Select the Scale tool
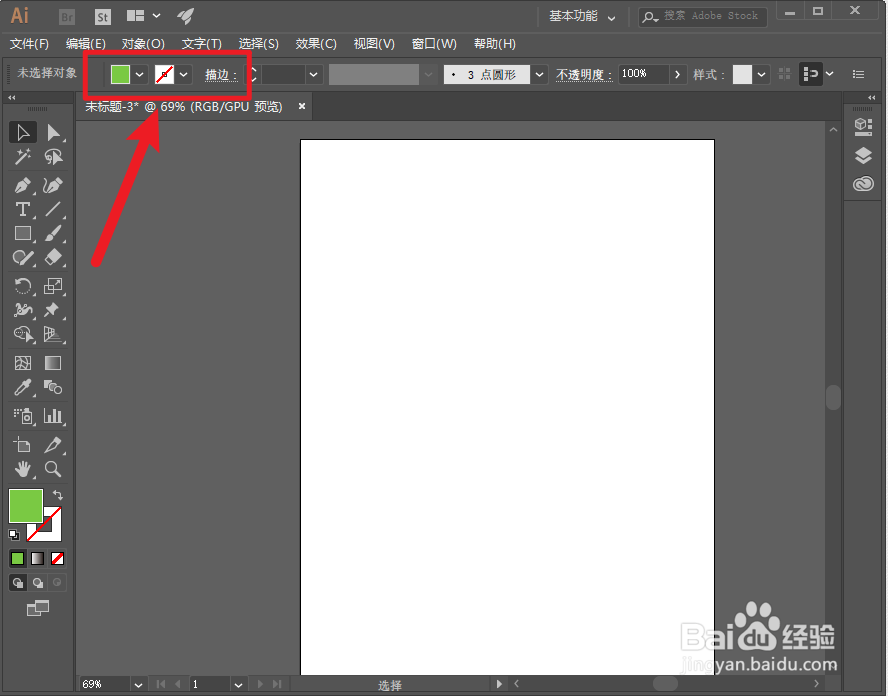 click(53, 286)
